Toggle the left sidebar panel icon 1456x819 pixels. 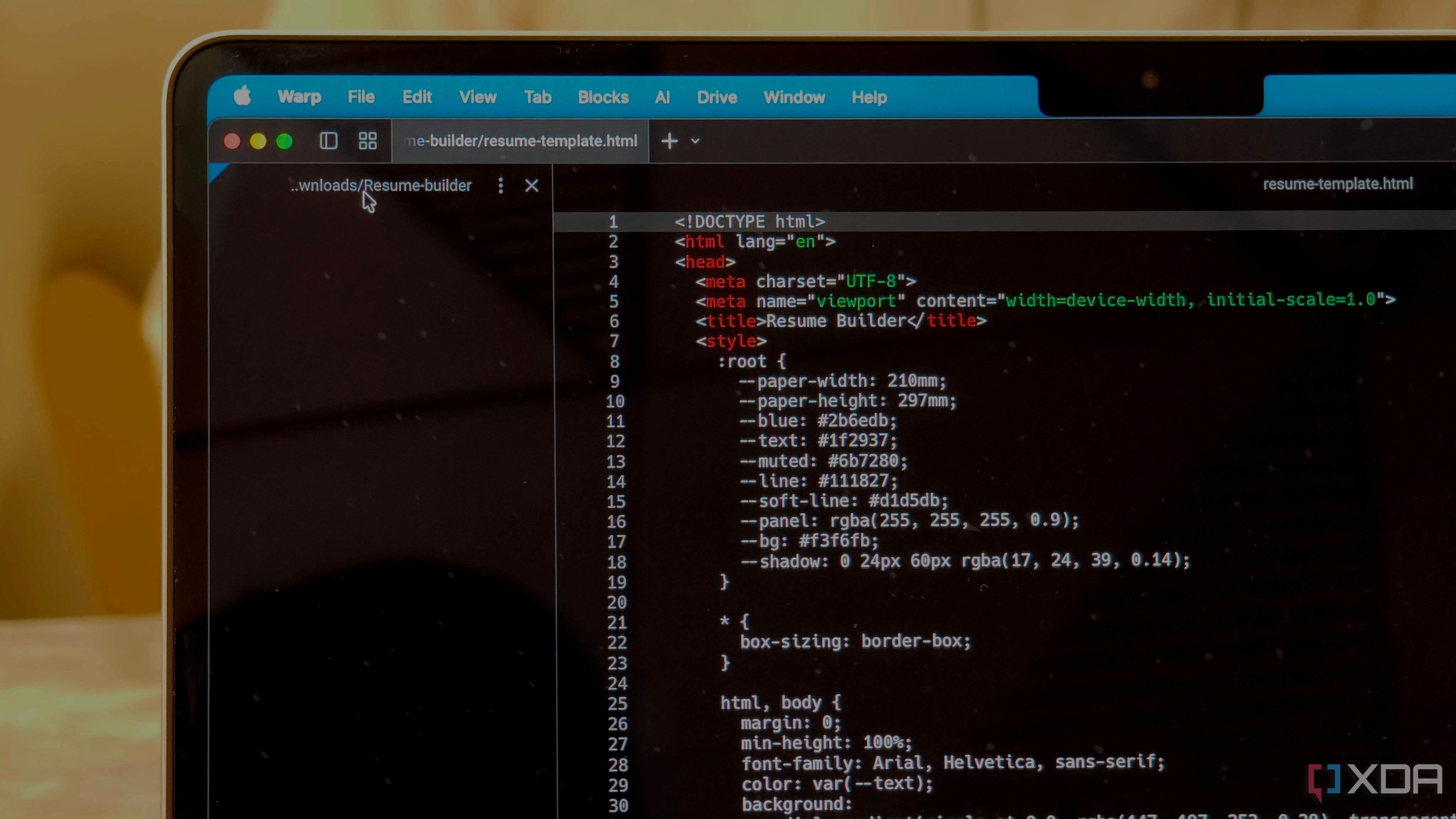(x=328, y=141)
